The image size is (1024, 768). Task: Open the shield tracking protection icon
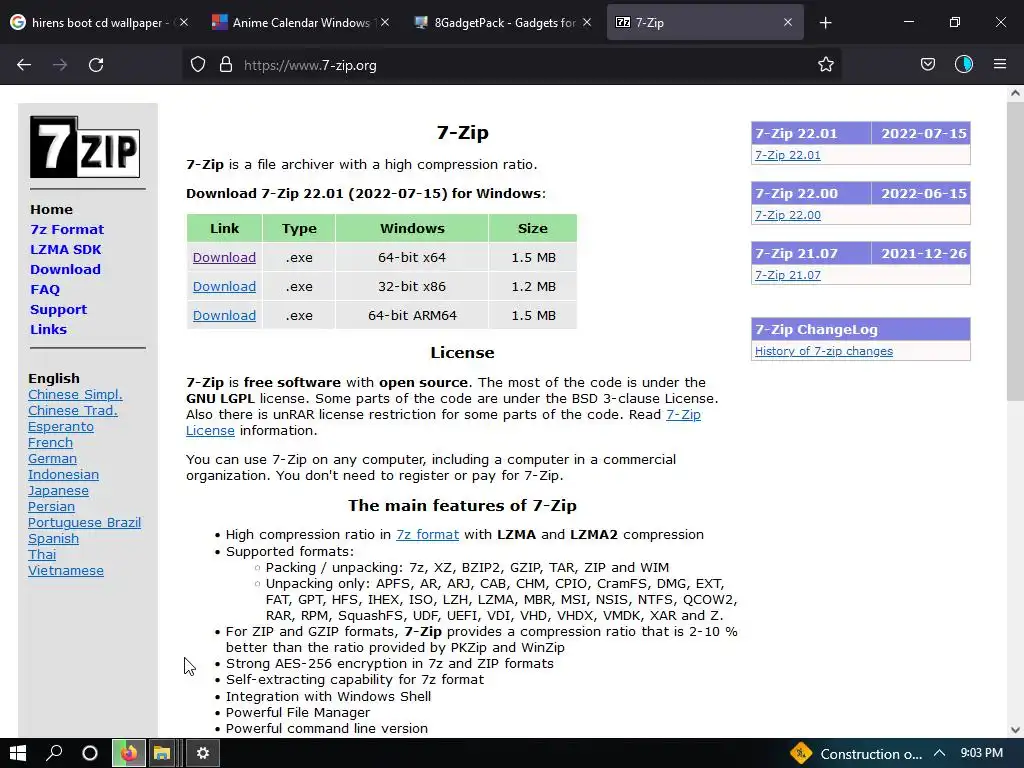(198, 65)
